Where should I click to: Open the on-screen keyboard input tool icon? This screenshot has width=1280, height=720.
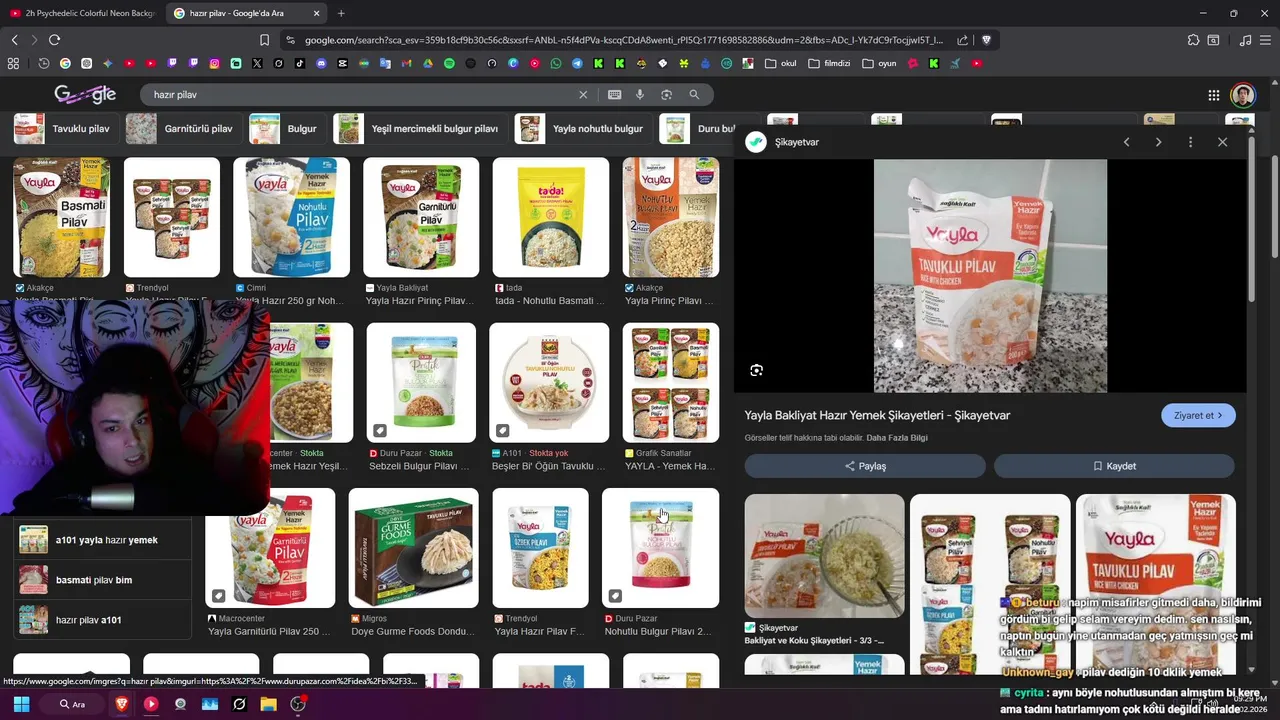point(614,94)
